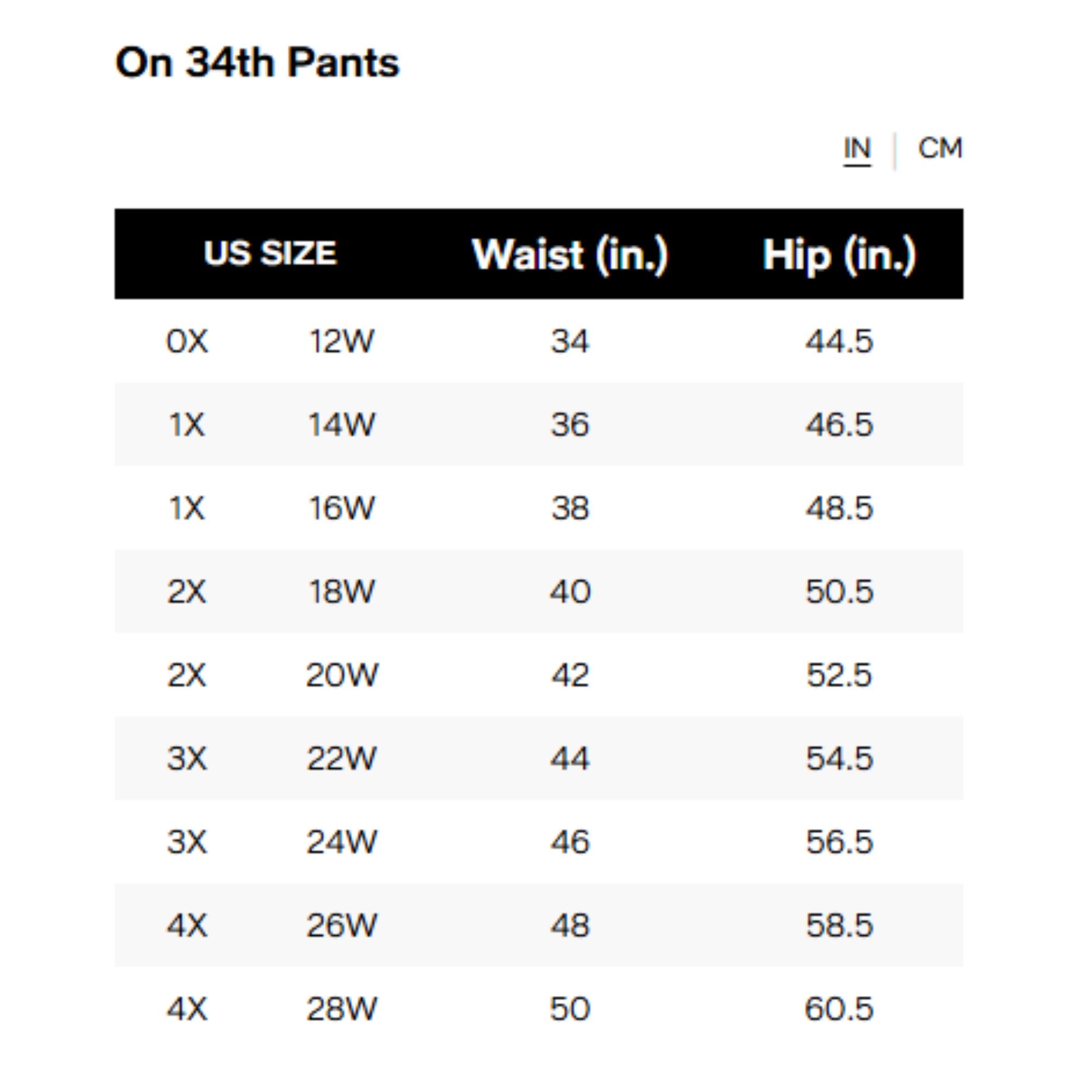Select the IN unit option
This screenshot has width=1092, height=1092.
click(857, 149)
